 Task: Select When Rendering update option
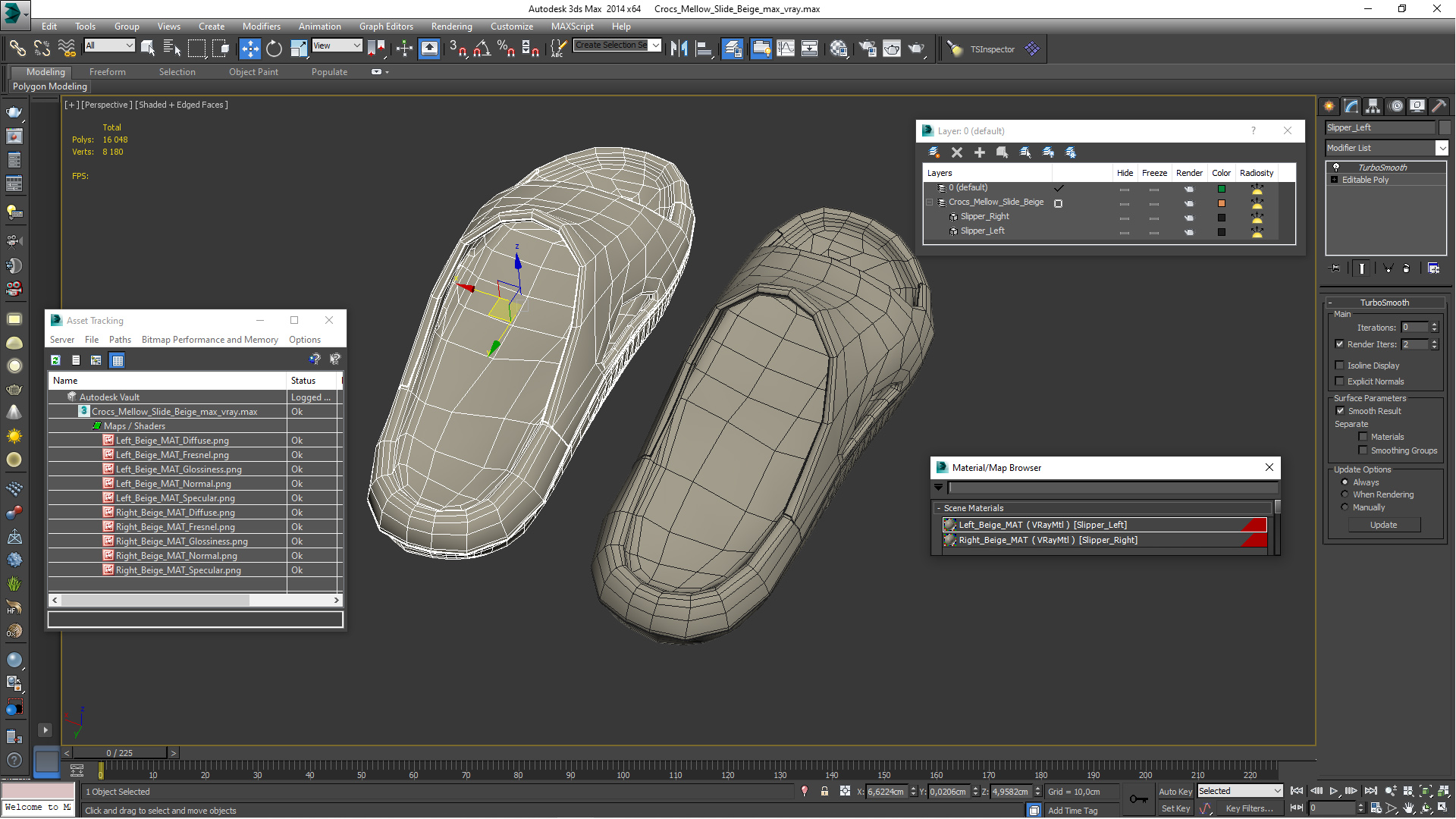click(x=1345, y=494)
